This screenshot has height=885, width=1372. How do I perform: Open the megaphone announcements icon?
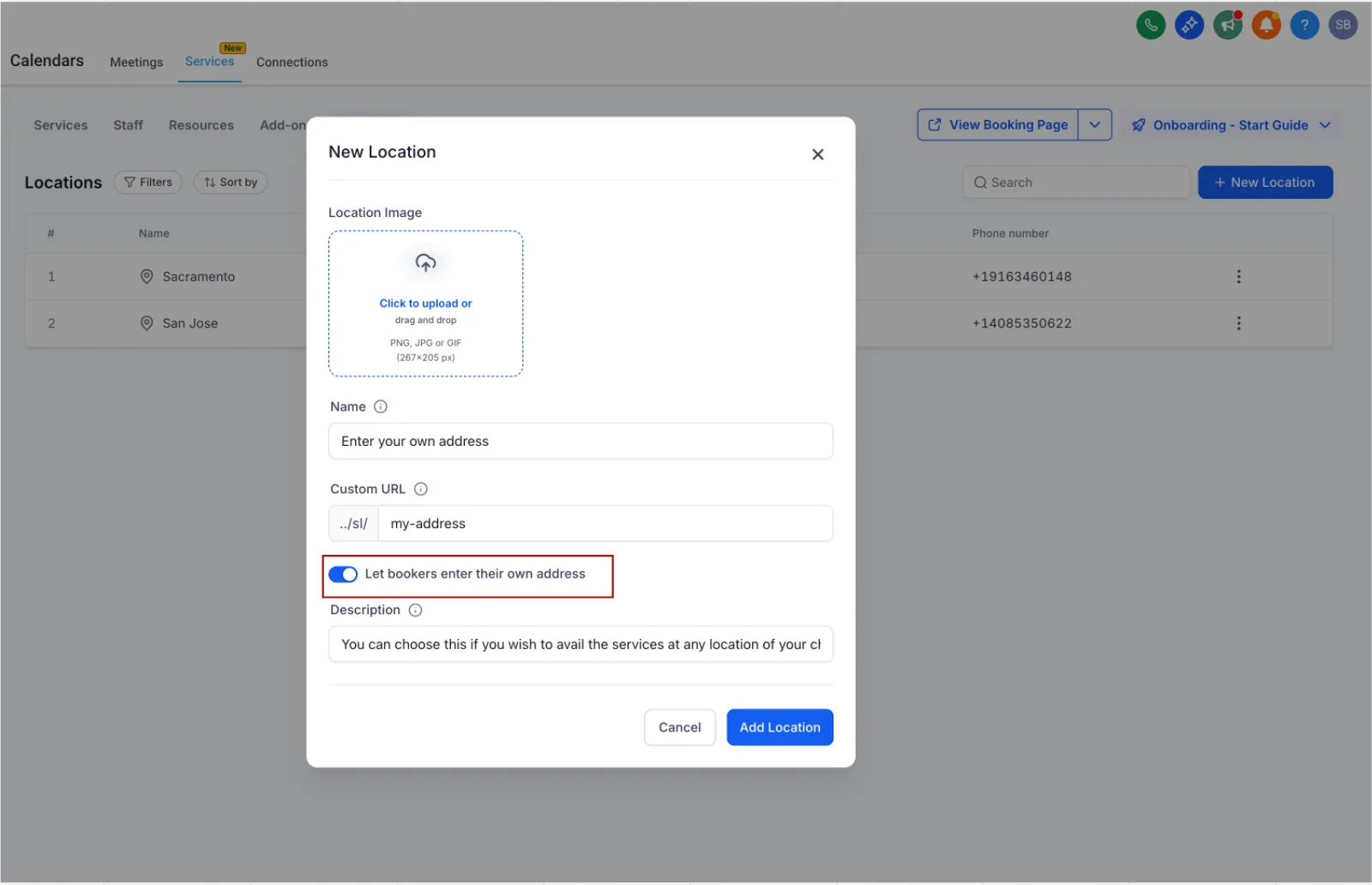[1228, 25]
